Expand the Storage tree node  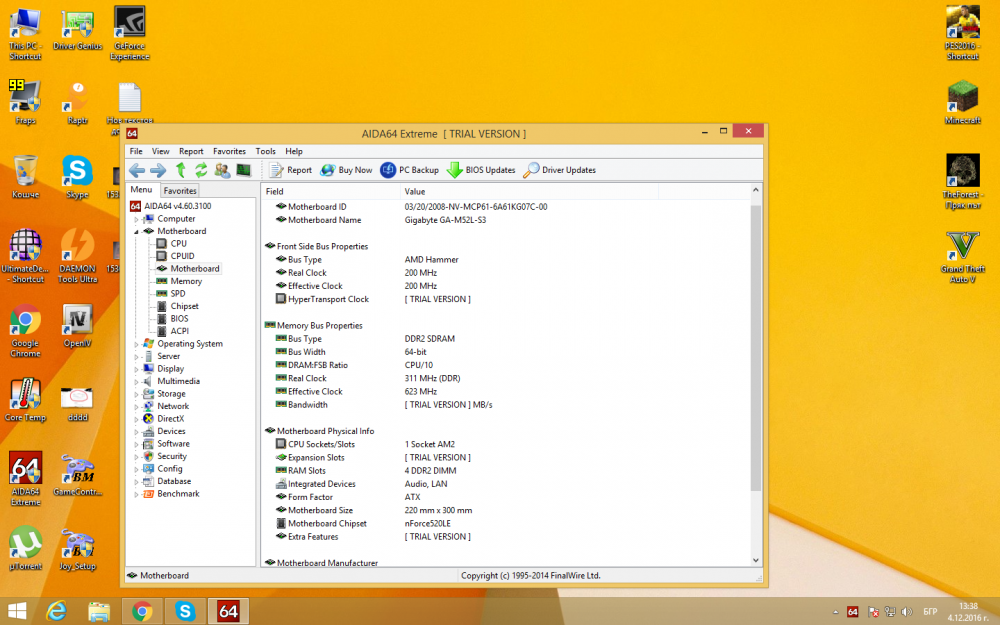pos(136,394)
